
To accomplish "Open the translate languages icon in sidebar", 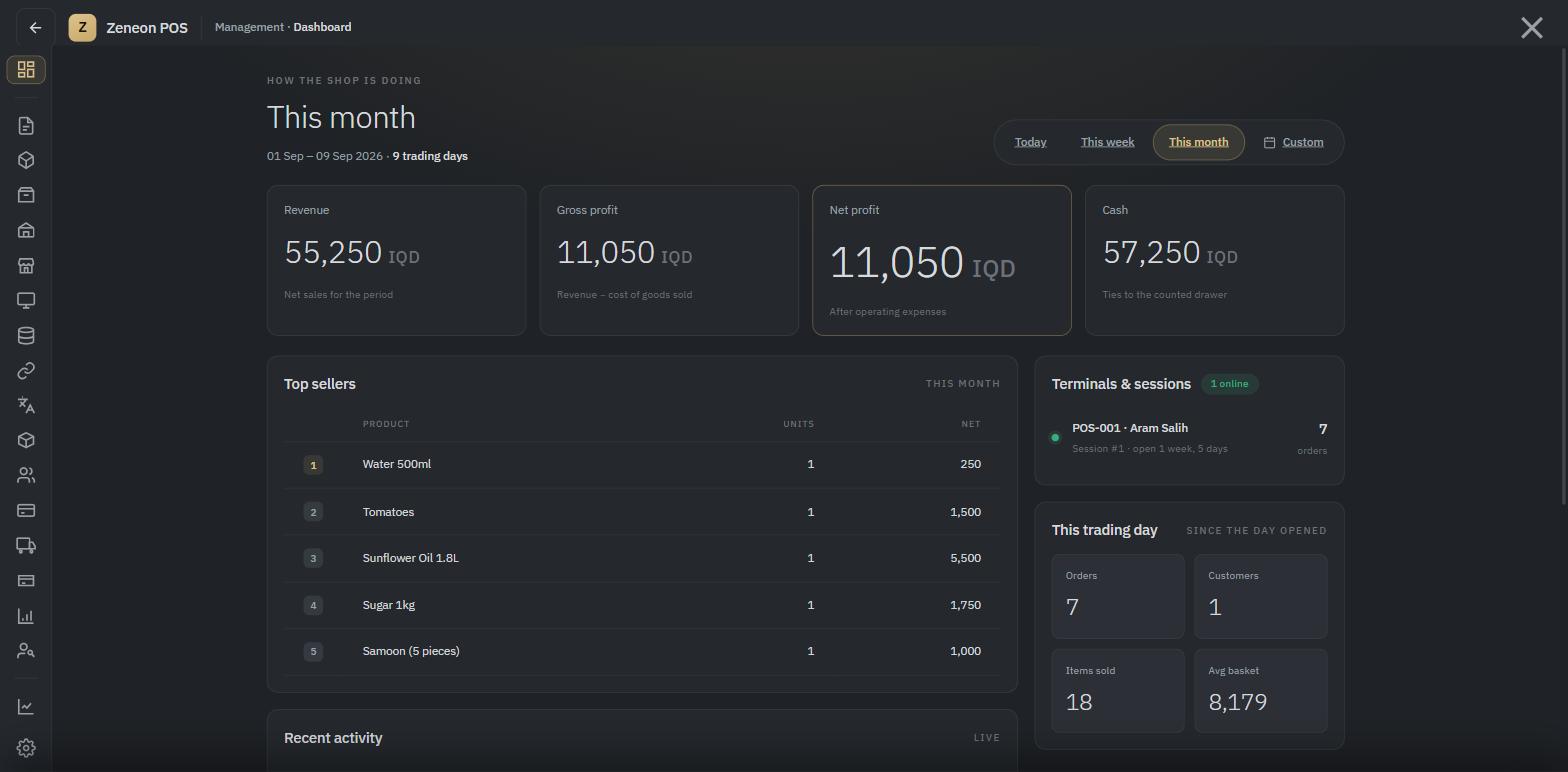I will (x=26, y=406).
